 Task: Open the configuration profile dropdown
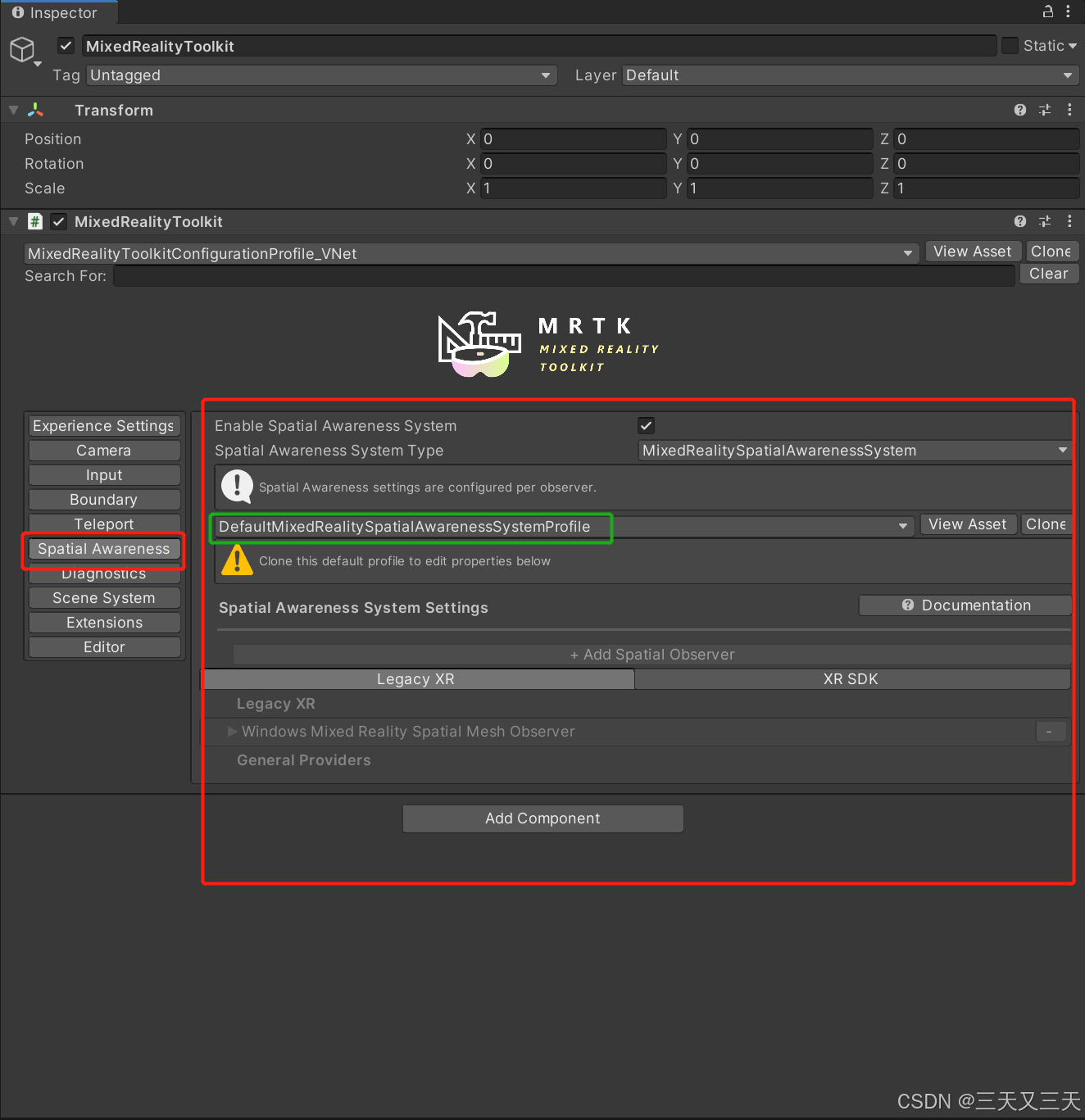click(471, 253)
